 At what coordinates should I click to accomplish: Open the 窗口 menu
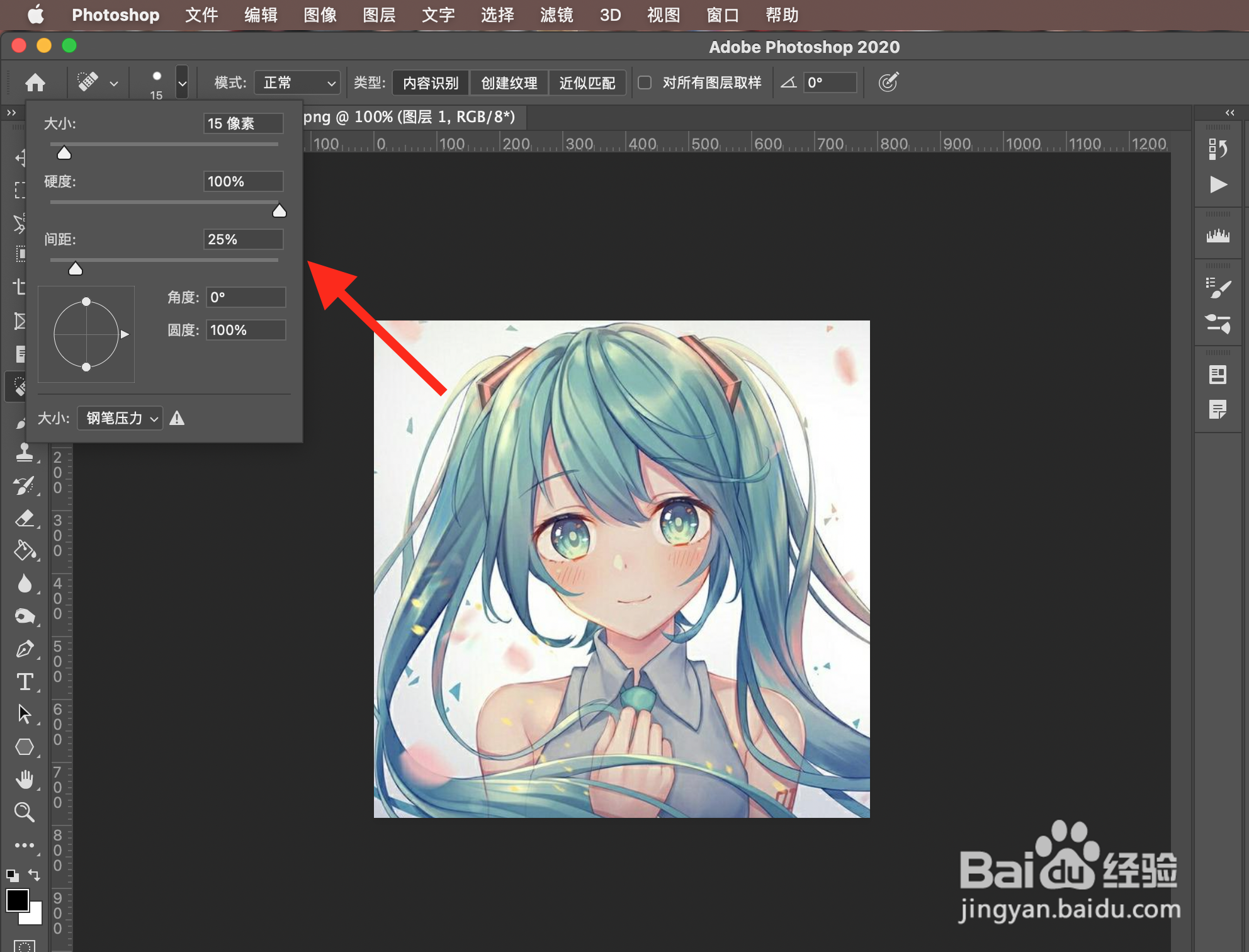click(x=723, y=15)
